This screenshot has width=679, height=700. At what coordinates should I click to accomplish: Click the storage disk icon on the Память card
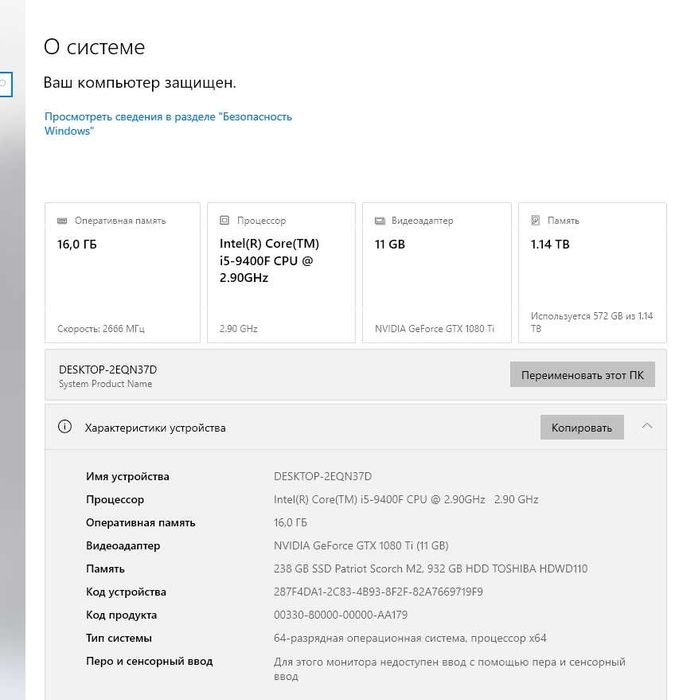click(536, 220)
